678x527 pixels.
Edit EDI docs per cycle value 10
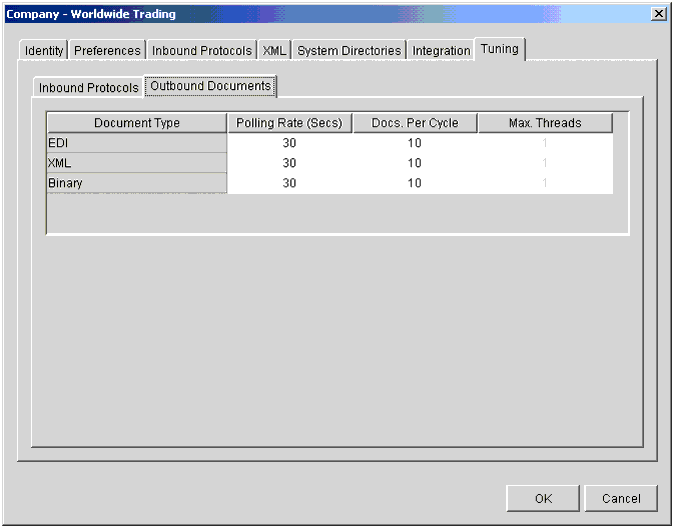(415, 143)
